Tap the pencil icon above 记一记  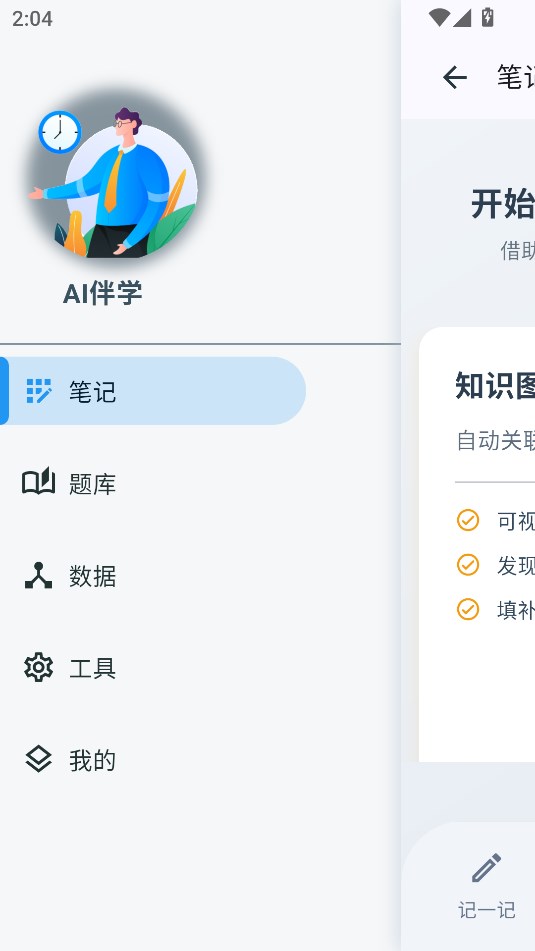486,867
